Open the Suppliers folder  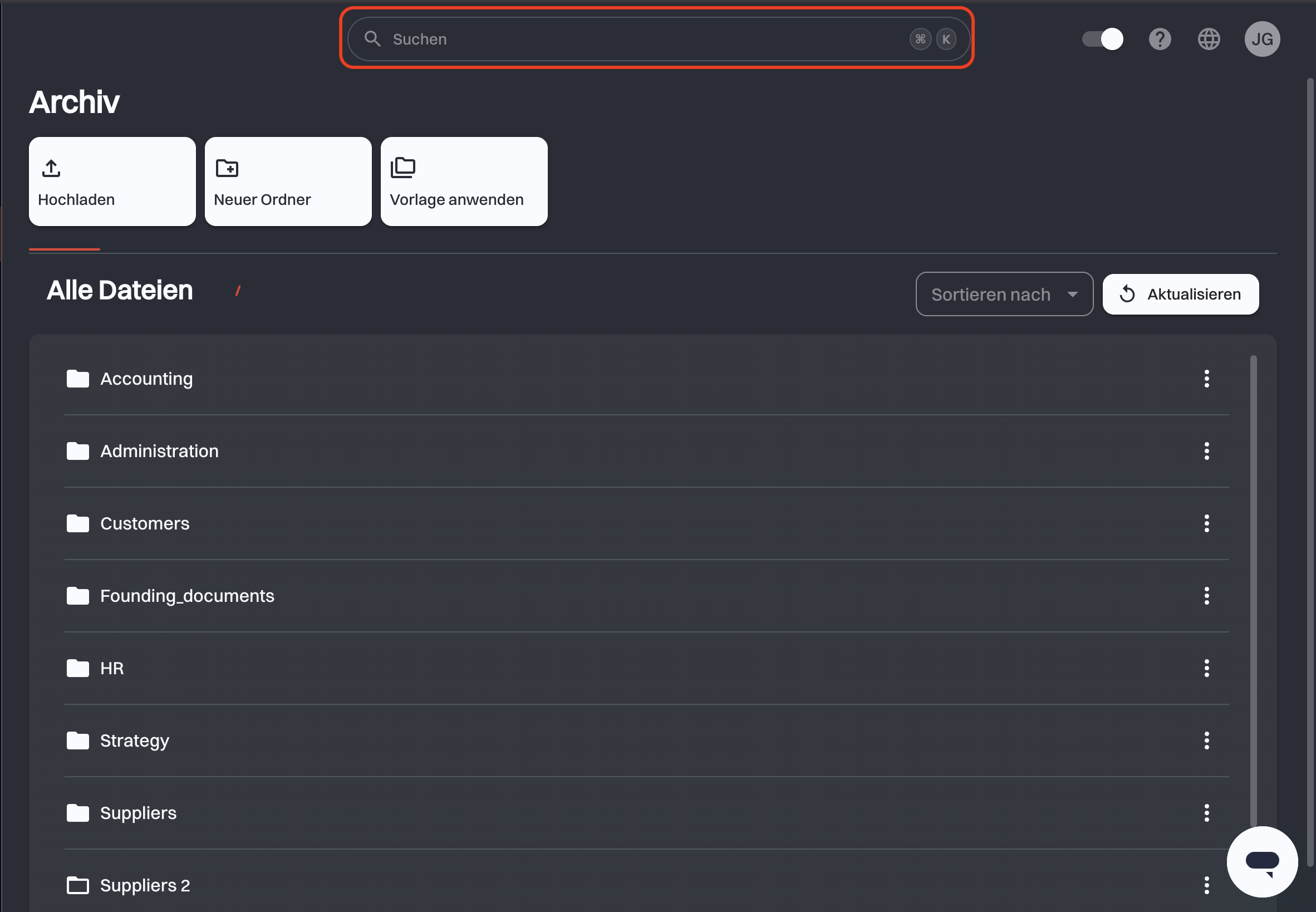click(x=646, y=813)
